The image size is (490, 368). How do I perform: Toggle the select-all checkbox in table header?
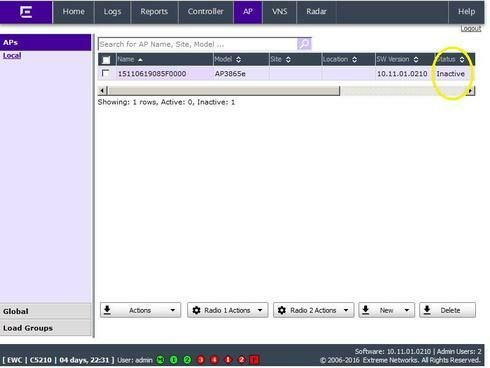coord(106,60)
